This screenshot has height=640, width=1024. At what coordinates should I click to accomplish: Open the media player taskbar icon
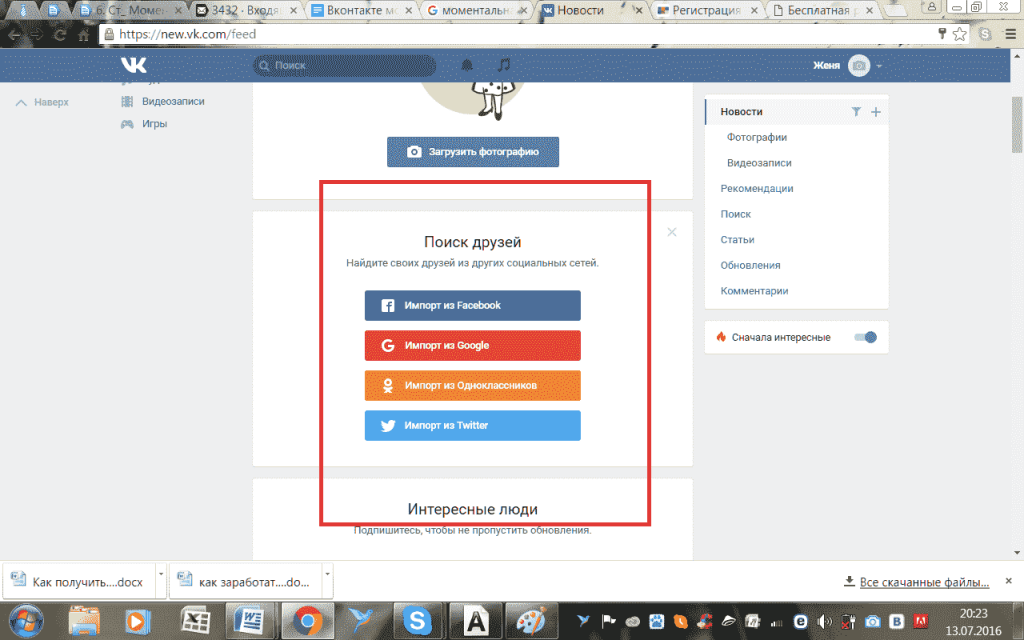[x=138, y=621]
